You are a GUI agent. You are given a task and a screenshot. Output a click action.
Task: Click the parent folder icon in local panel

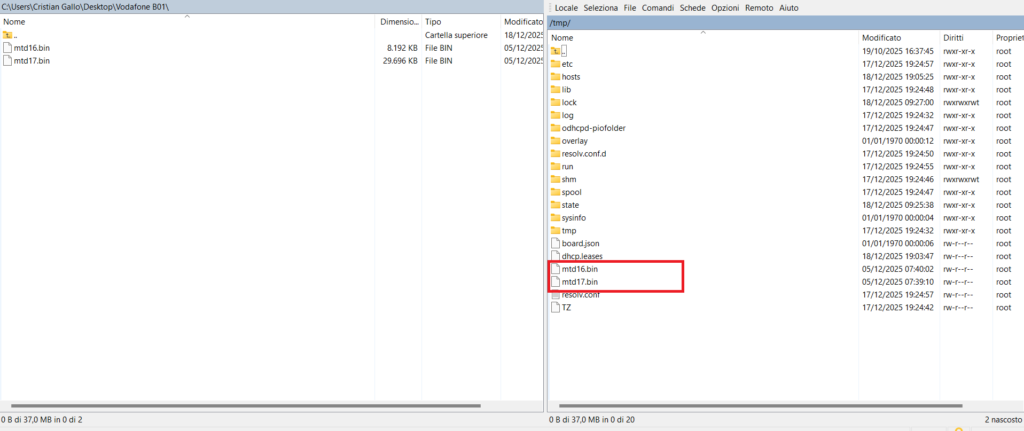[x=8, y=35]
